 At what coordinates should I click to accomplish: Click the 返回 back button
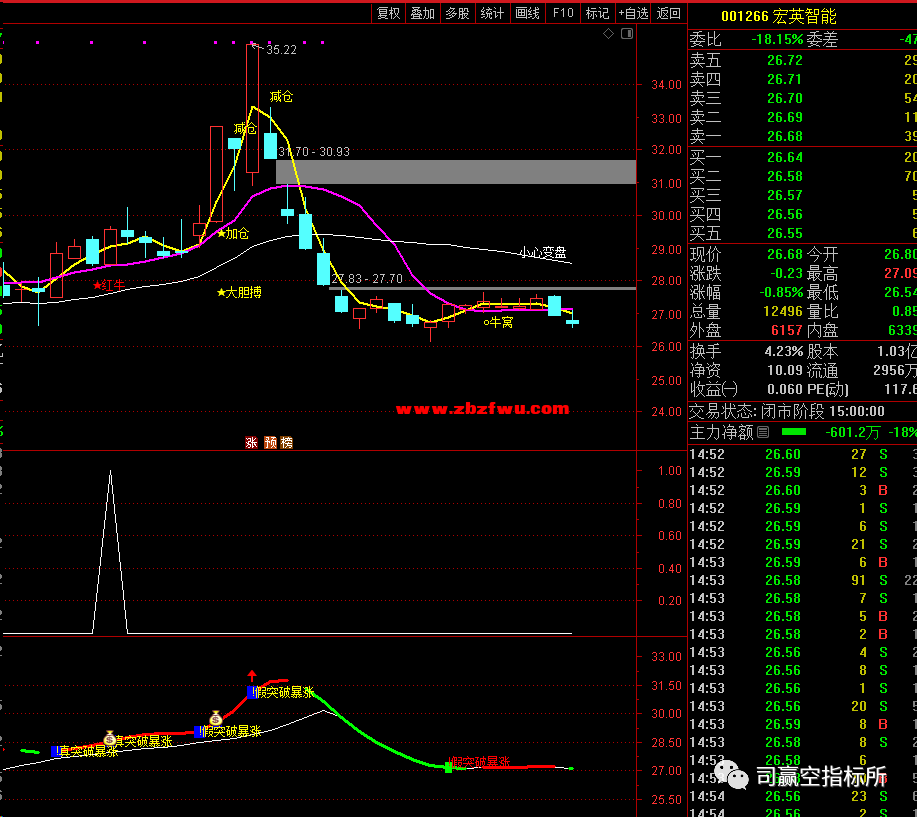(668, 13)
